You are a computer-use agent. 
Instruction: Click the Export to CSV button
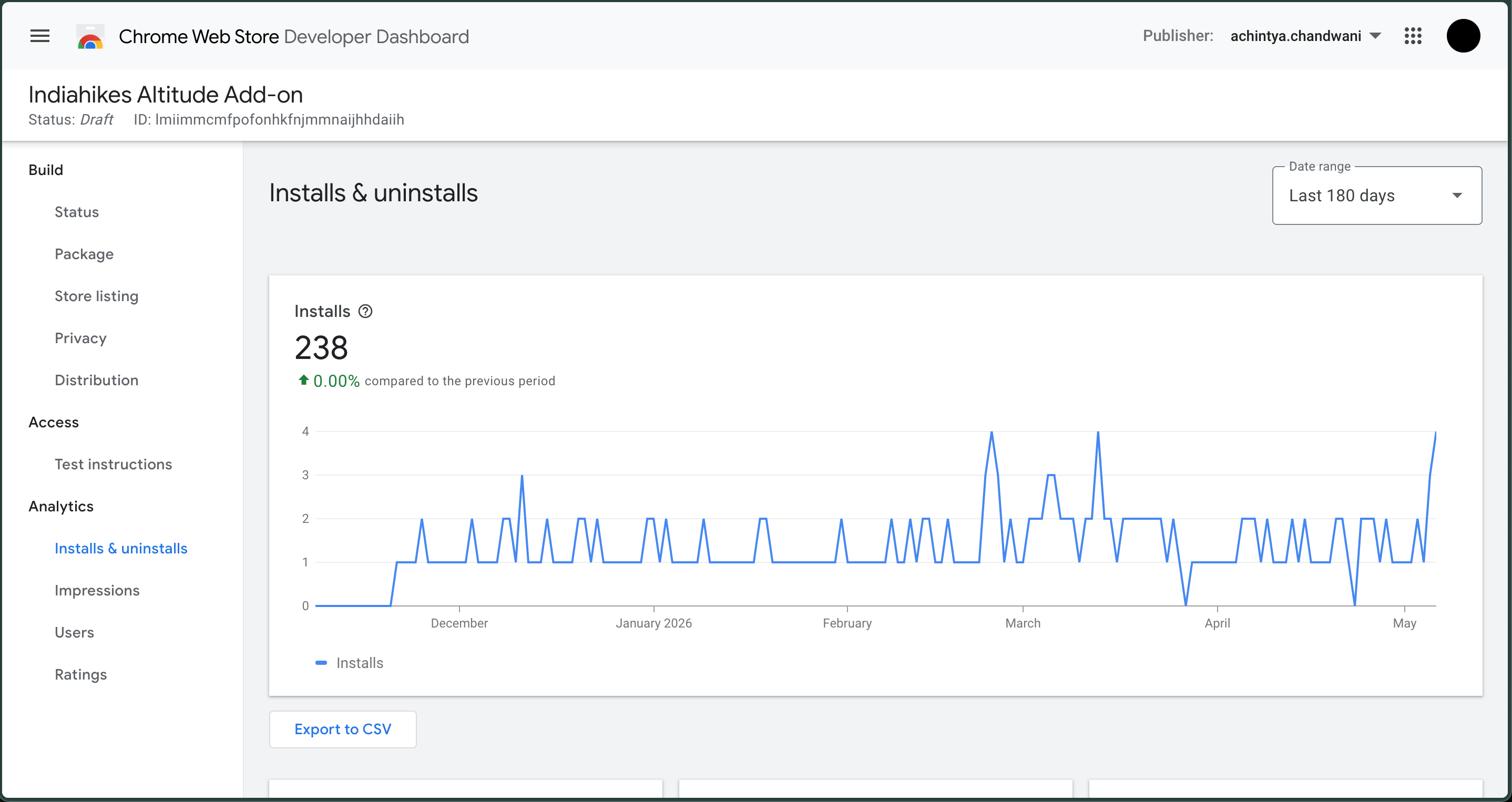tap(343, 729)
